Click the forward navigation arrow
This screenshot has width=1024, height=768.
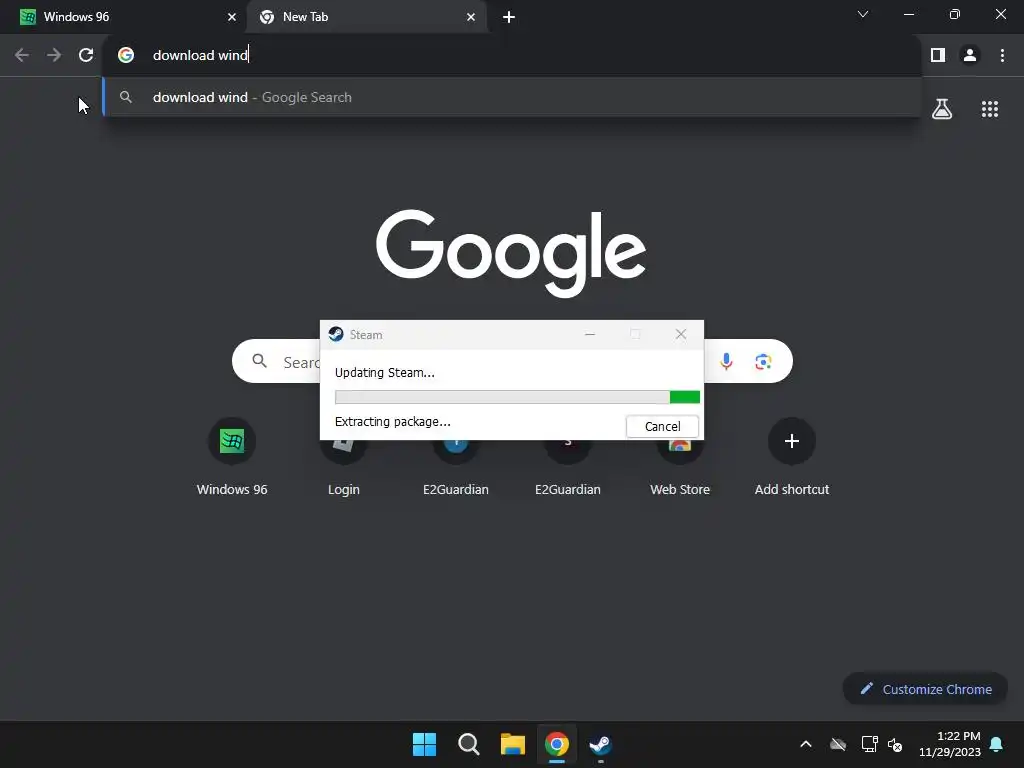pos(54,56)
